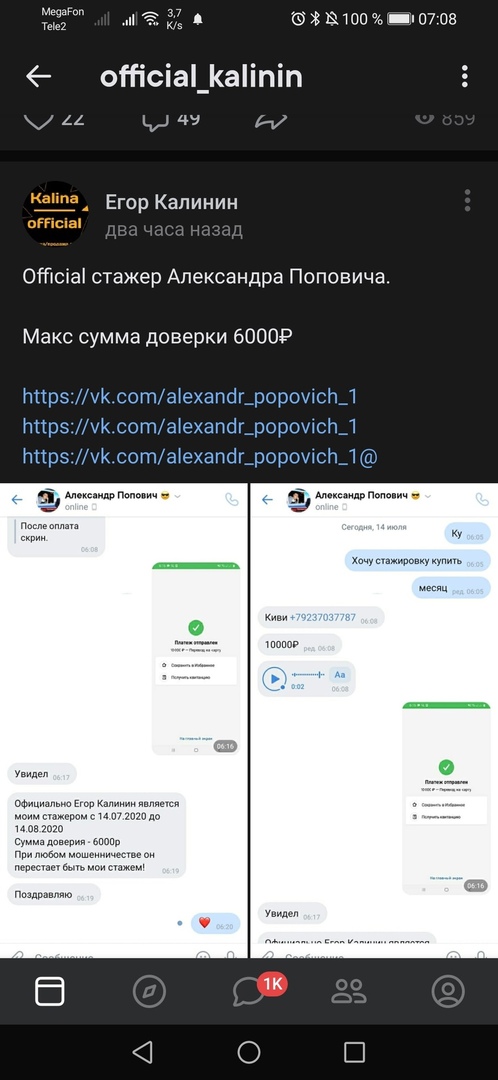
Task: Tap the Android recent apps square
Action: coord(354,1052)
